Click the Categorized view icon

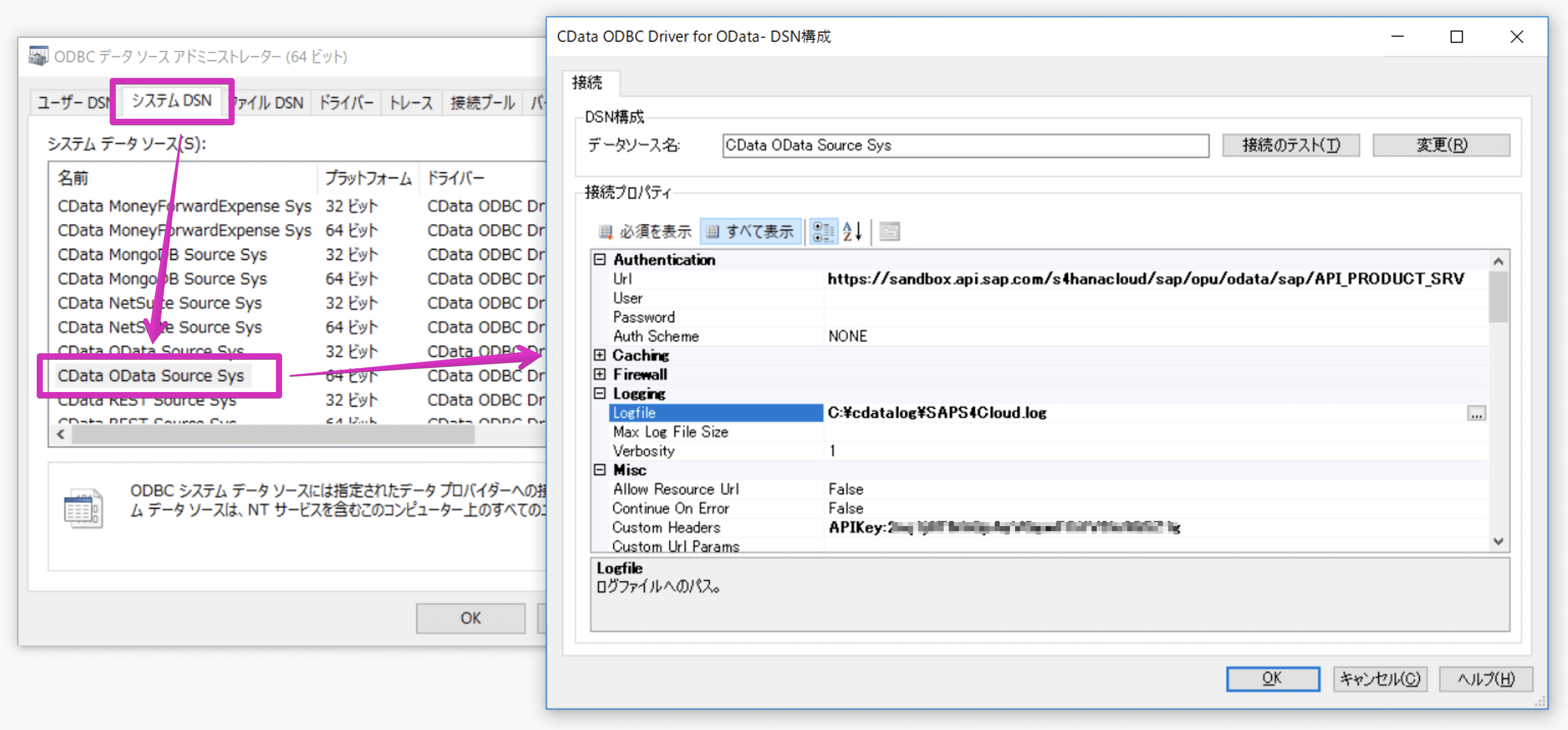[823, 232]
